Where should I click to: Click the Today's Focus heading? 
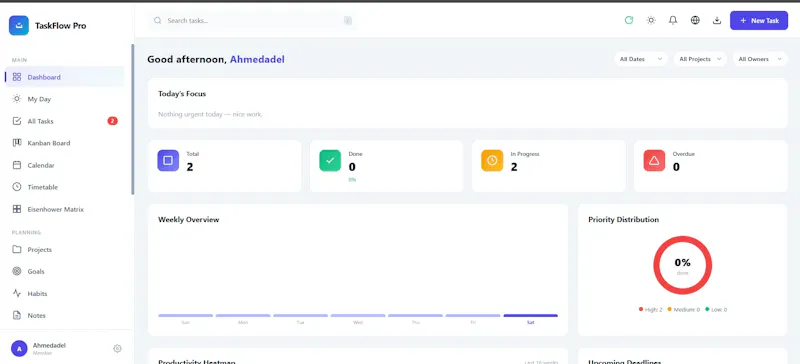(182, 94)
